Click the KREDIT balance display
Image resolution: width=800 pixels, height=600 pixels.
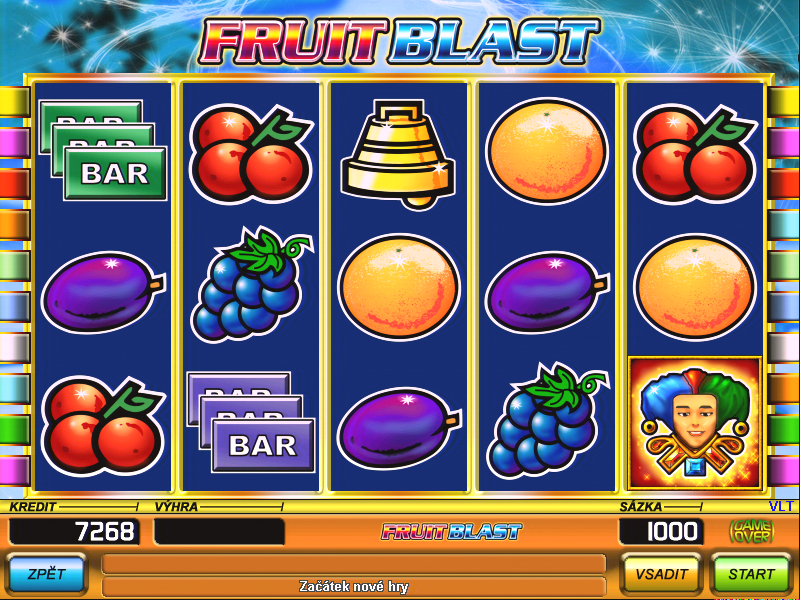tap(74, 532)
